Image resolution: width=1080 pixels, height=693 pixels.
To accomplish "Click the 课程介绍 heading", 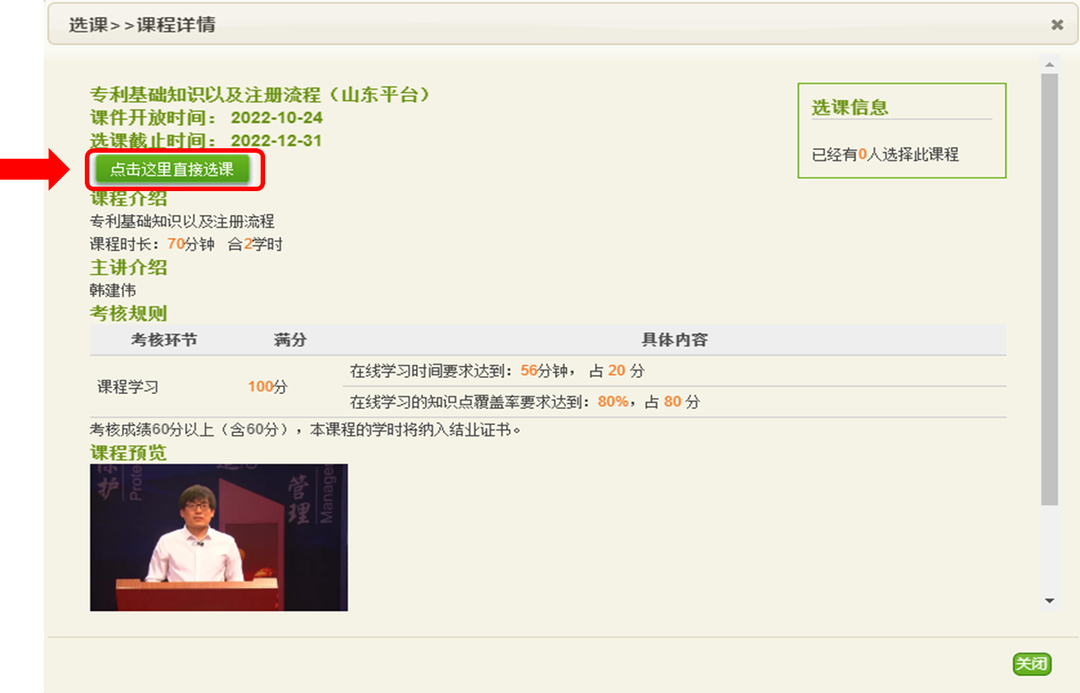I will [x=129, y=199].
